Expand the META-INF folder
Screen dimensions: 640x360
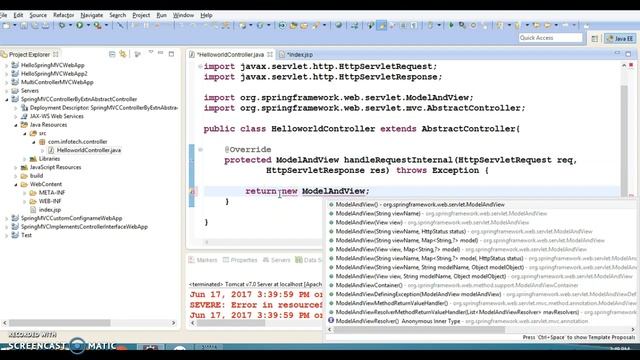(24, 193)
